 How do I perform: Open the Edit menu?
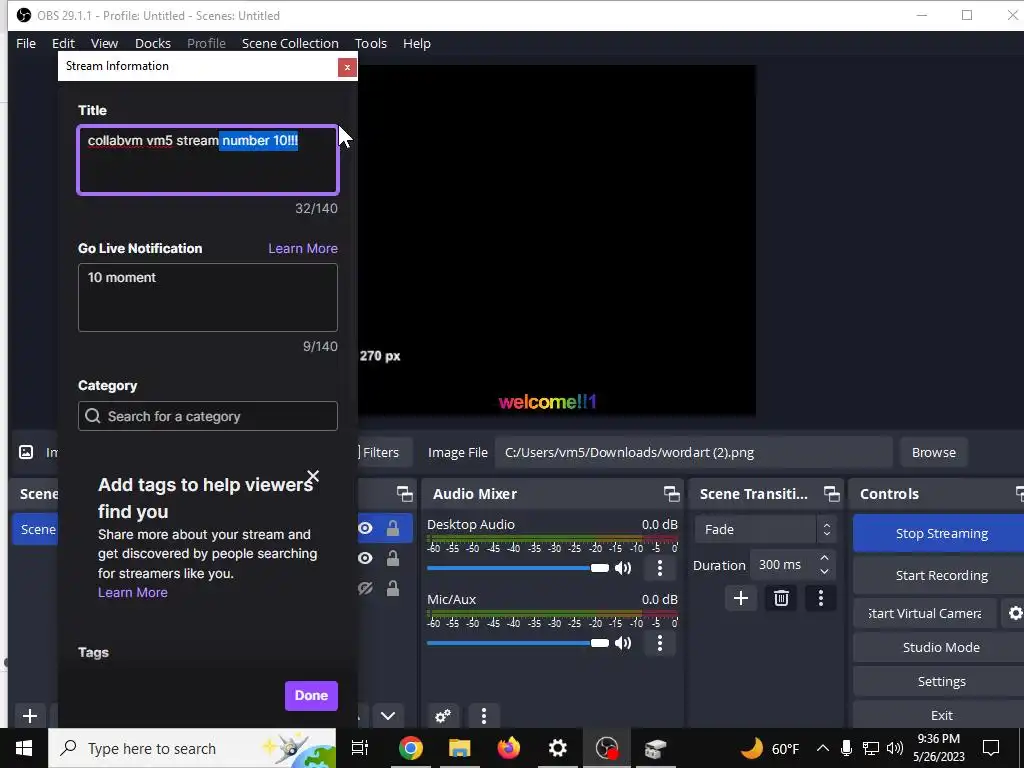[x=63, y=43]
